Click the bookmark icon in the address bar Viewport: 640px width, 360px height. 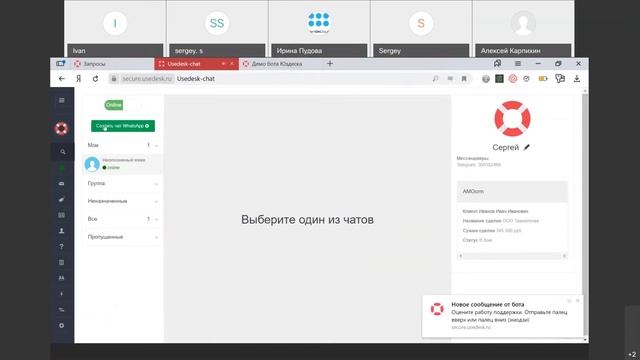(x=464, y=79)
